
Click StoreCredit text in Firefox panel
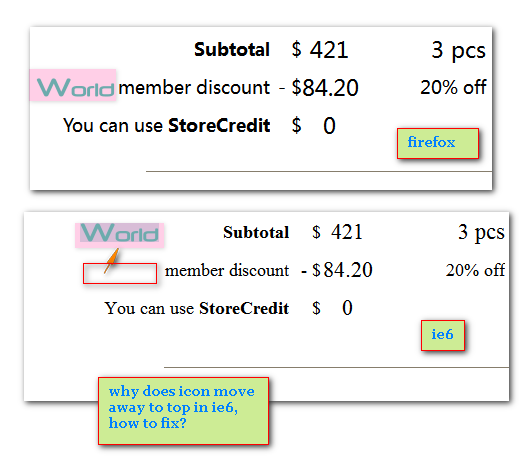coord(219,126)
